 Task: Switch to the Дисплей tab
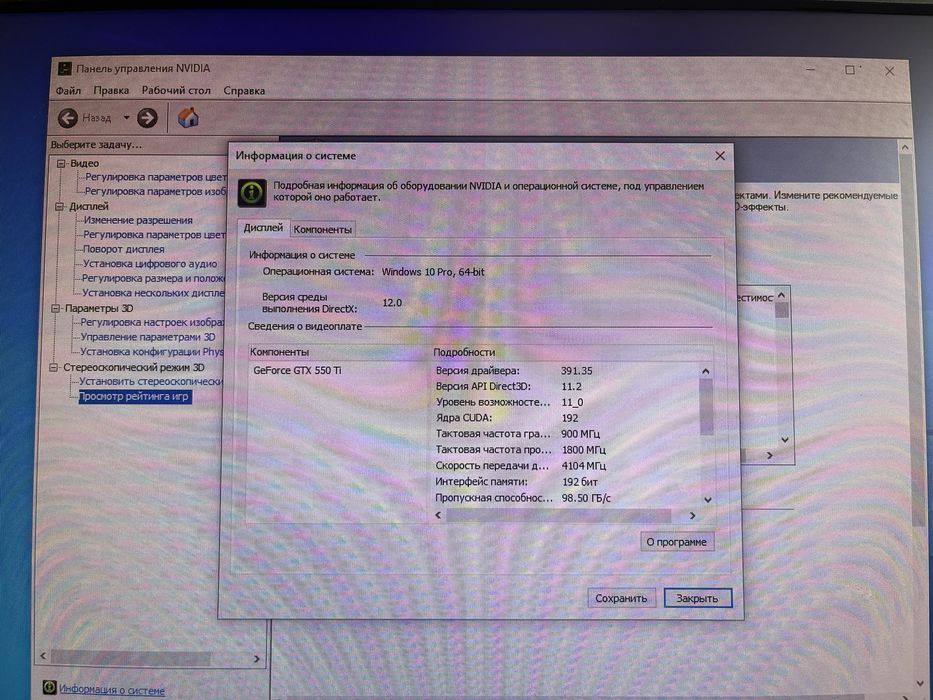(263, 228)
